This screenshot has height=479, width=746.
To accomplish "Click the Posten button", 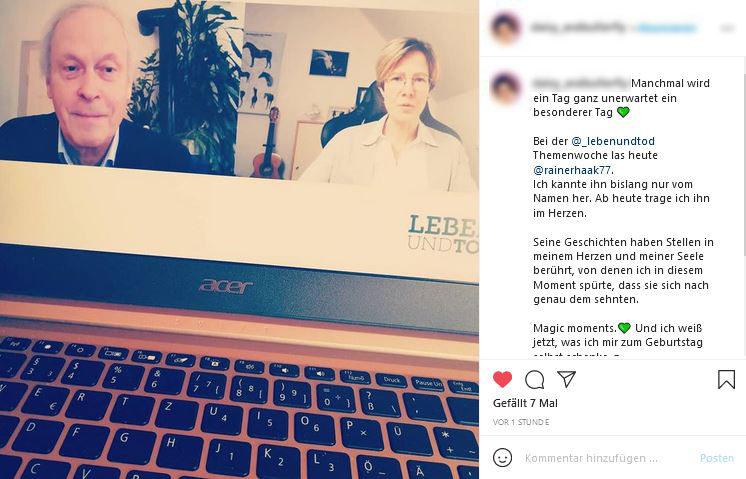I will click(717, 458).
